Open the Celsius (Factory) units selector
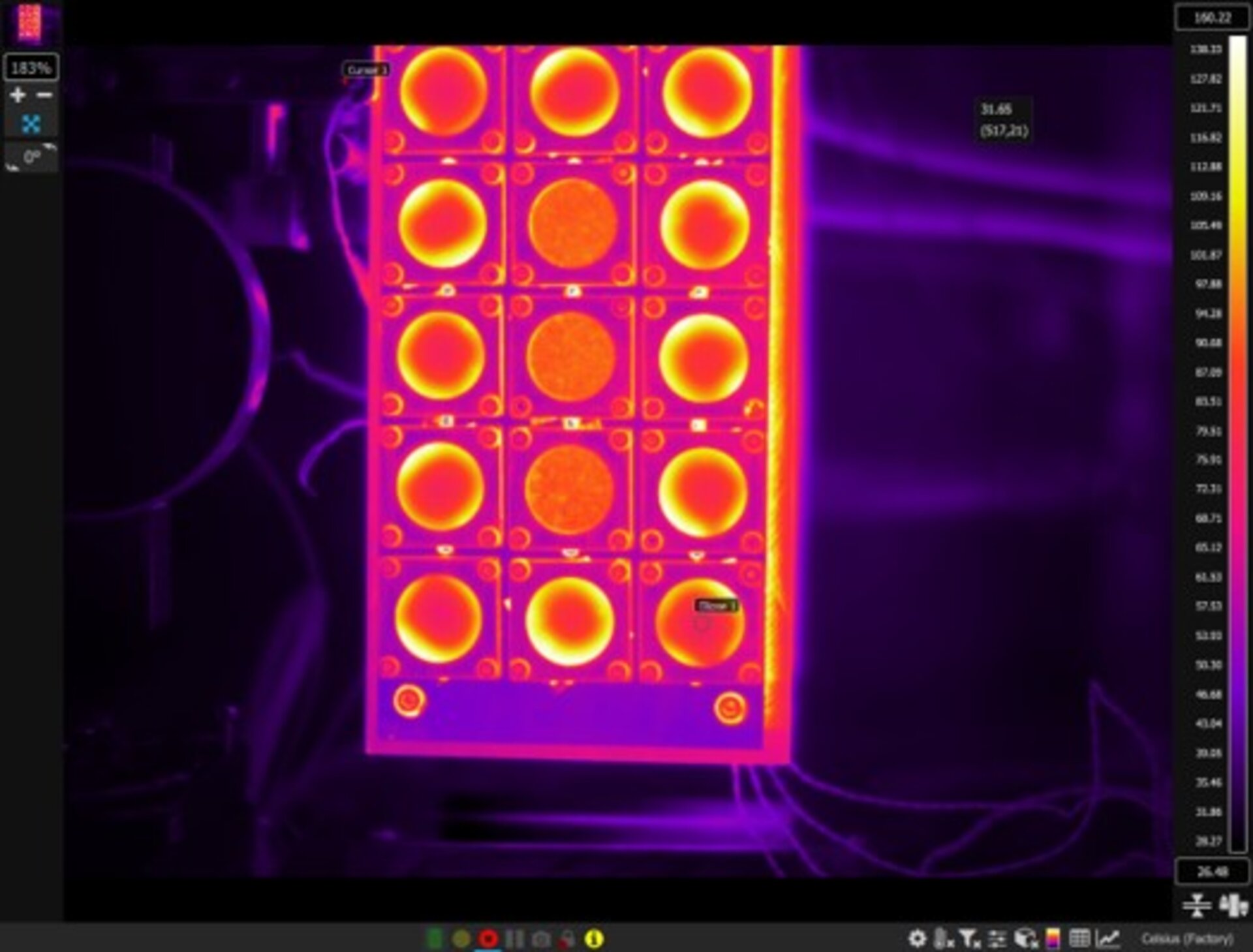 (1187, 938)
